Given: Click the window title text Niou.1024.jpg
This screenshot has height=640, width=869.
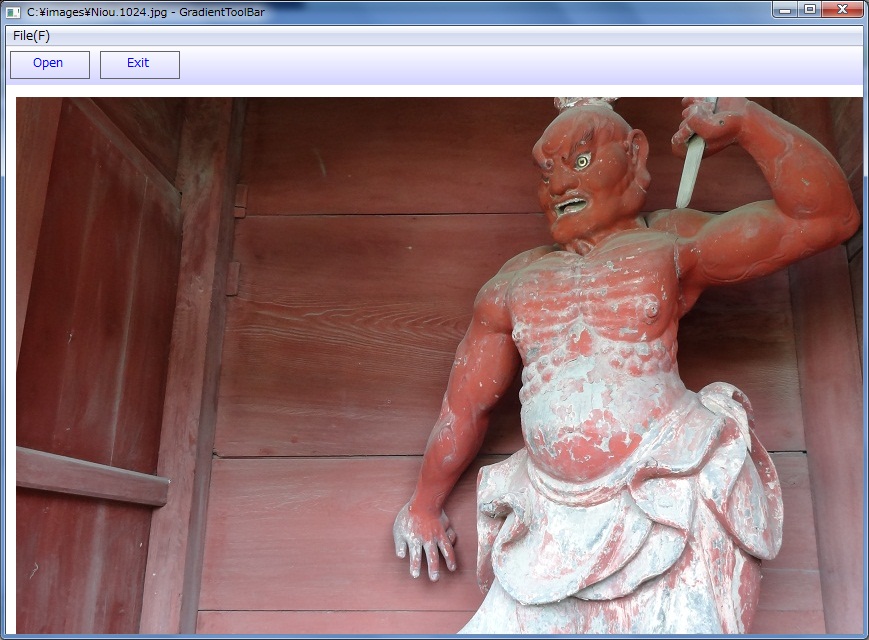Looking at the screenshot, I should point(129,12).
